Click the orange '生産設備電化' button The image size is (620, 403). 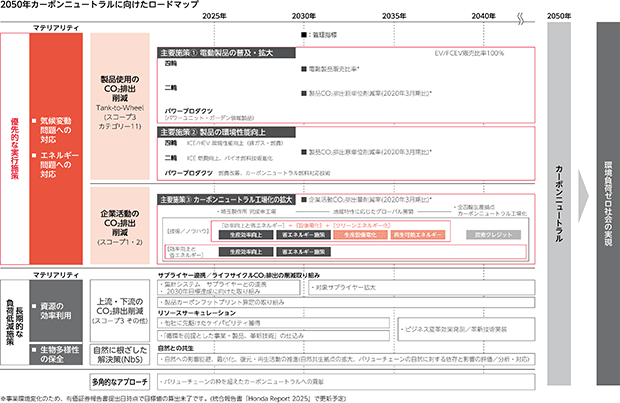[x=360, y=235]
